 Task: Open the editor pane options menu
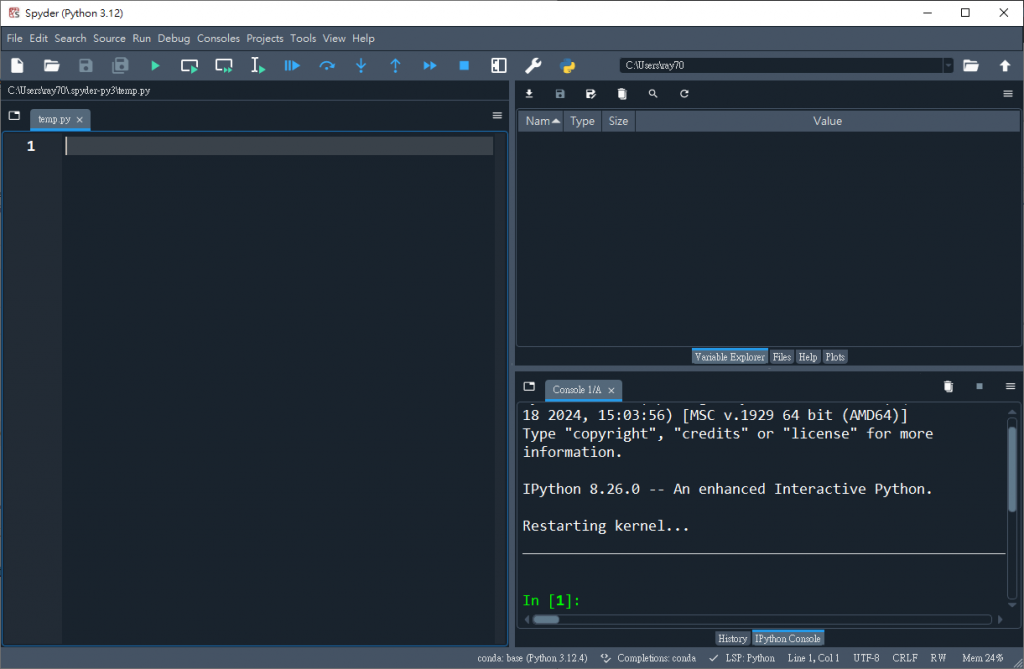[497, 116]
